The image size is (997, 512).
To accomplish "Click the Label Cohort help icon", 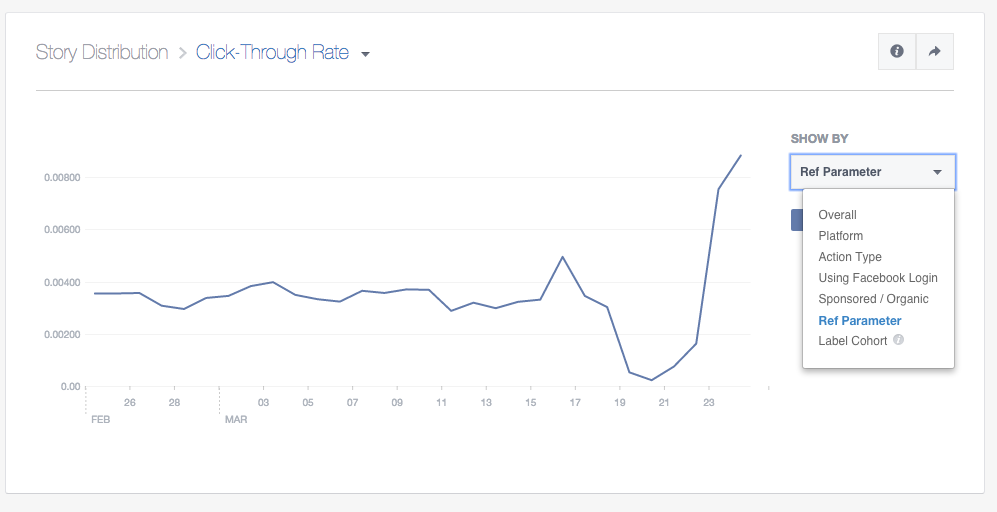I will (898, 341).
